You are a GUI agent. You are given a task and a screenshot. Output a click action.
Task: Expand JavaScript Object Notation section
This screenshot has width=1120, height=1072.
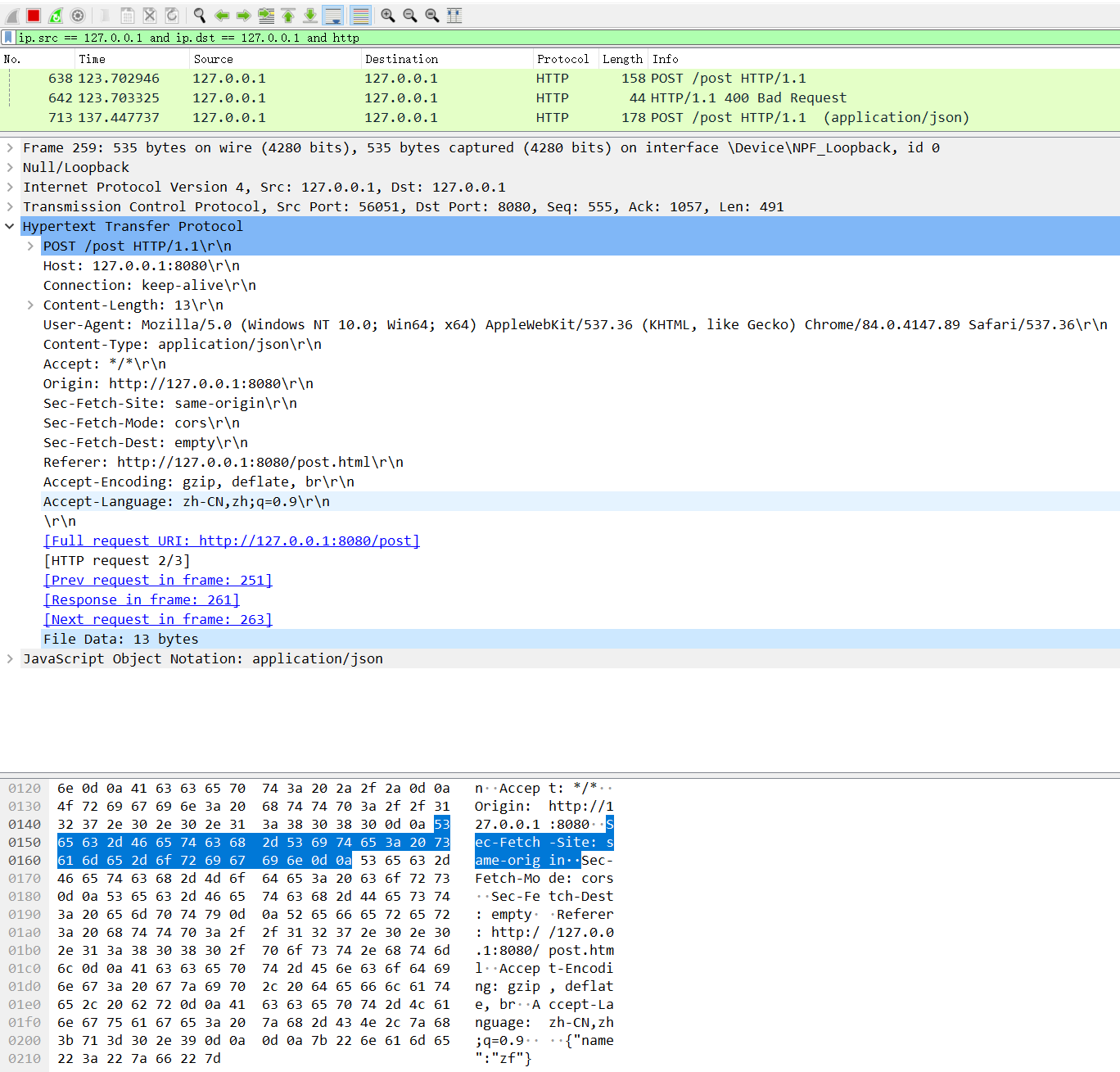(10, 659)
